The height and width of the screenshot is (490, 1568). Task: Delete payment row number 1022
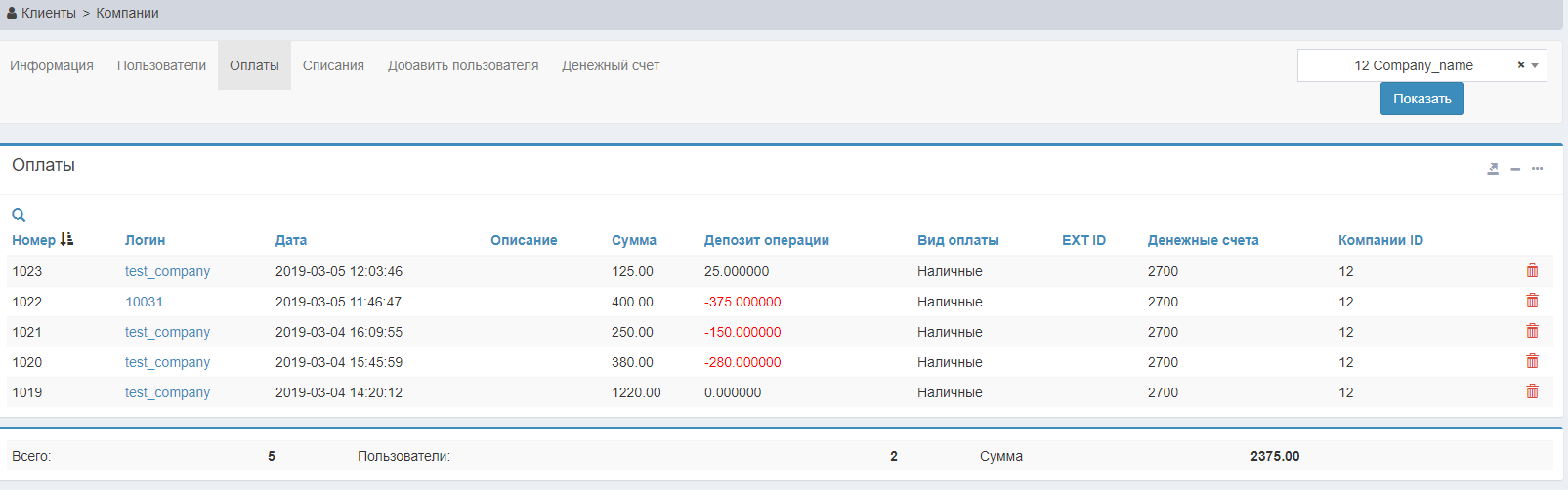tap(1532, 301)
